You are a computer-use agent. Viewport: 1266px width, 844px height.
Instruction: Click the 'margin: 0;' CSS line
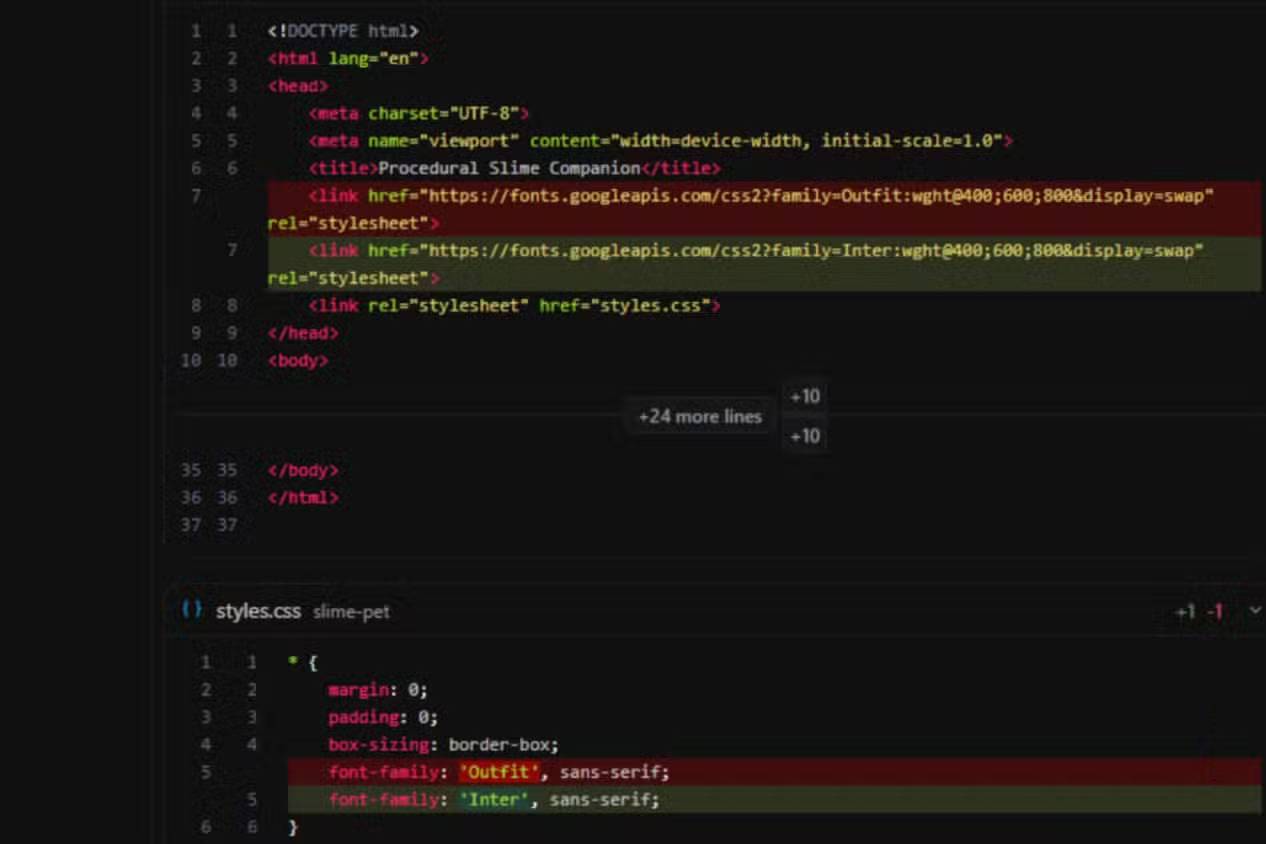[x=378, y=689]
